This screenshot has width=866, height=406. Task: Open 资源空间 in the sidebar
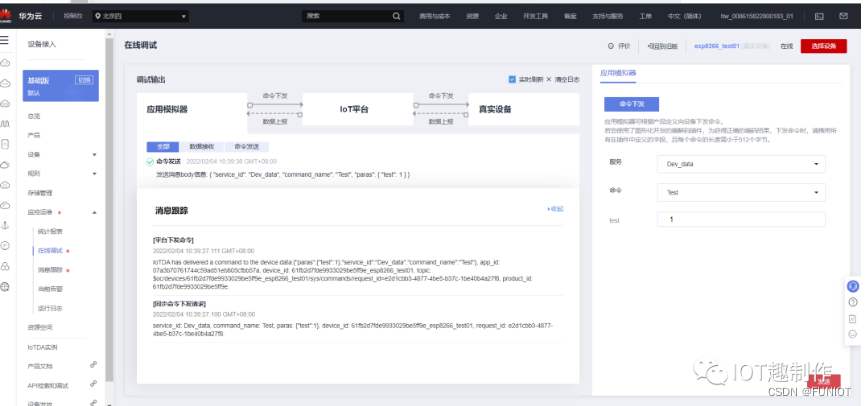(40, 328)
